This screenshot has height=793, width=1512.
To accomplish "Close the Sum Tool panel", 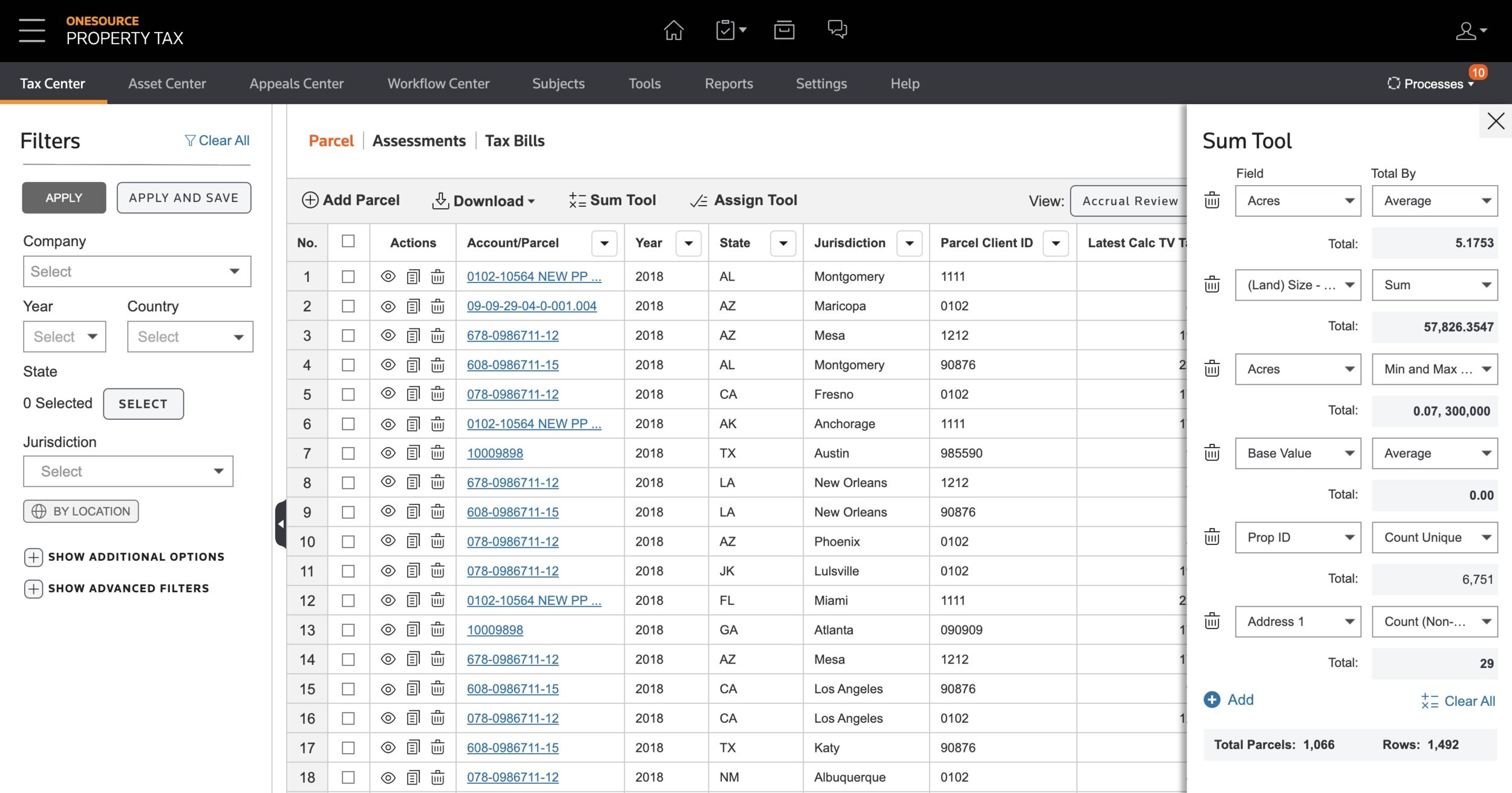I will pyautogui.click(x=1496, y=121).
